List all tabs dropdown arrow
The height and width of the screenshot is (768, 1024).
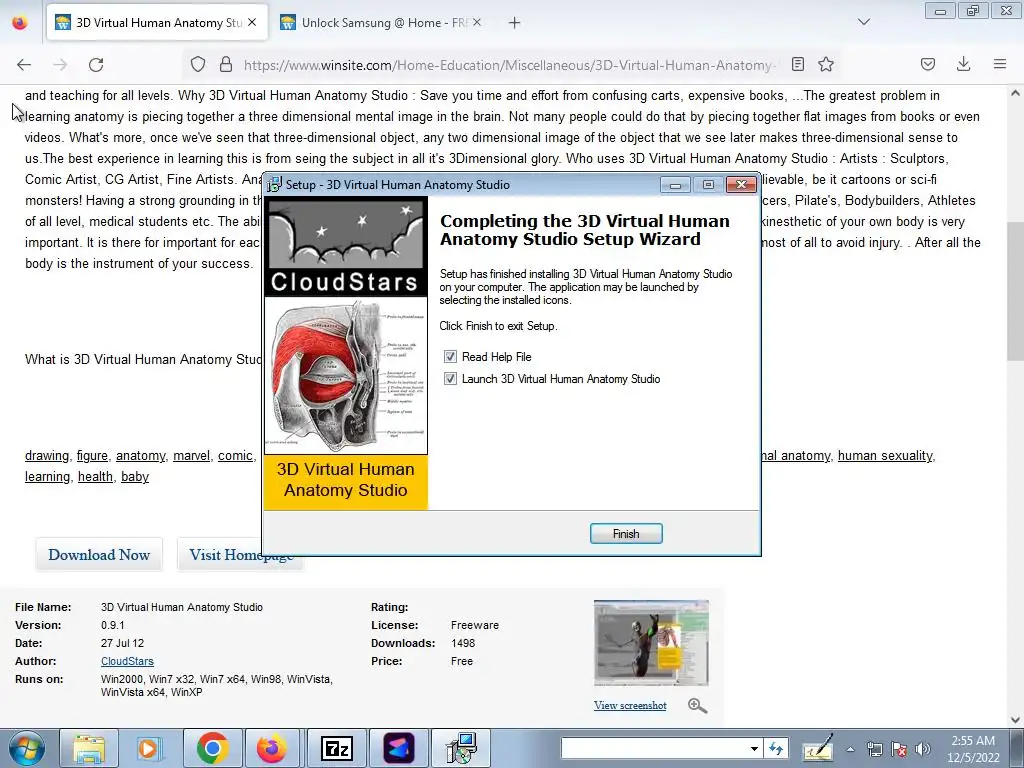click(x=864, y=22)
